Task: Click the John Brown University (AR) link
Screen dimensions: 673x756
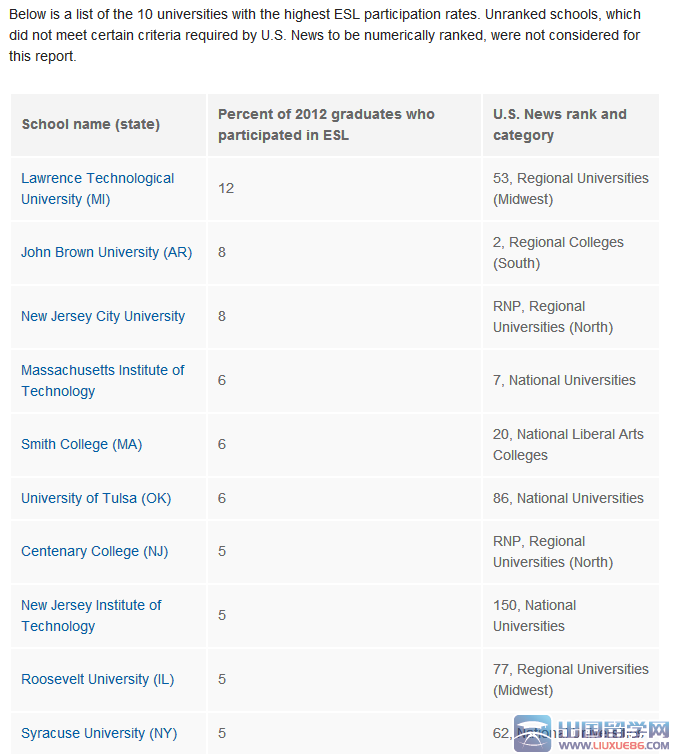Action: (106, 252)
